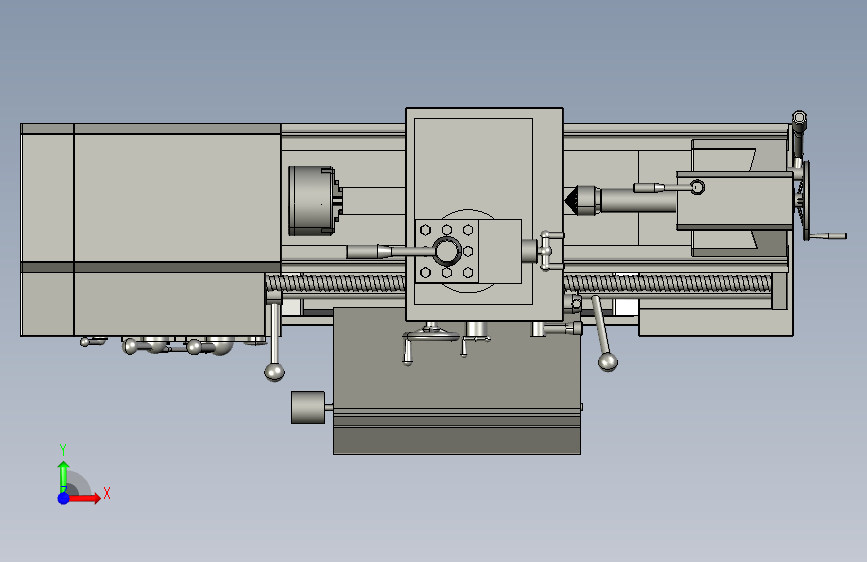Pick the top-left hex bolt on tool post
The height and width of the screenshot is (562, 867).
click(425, 230)
